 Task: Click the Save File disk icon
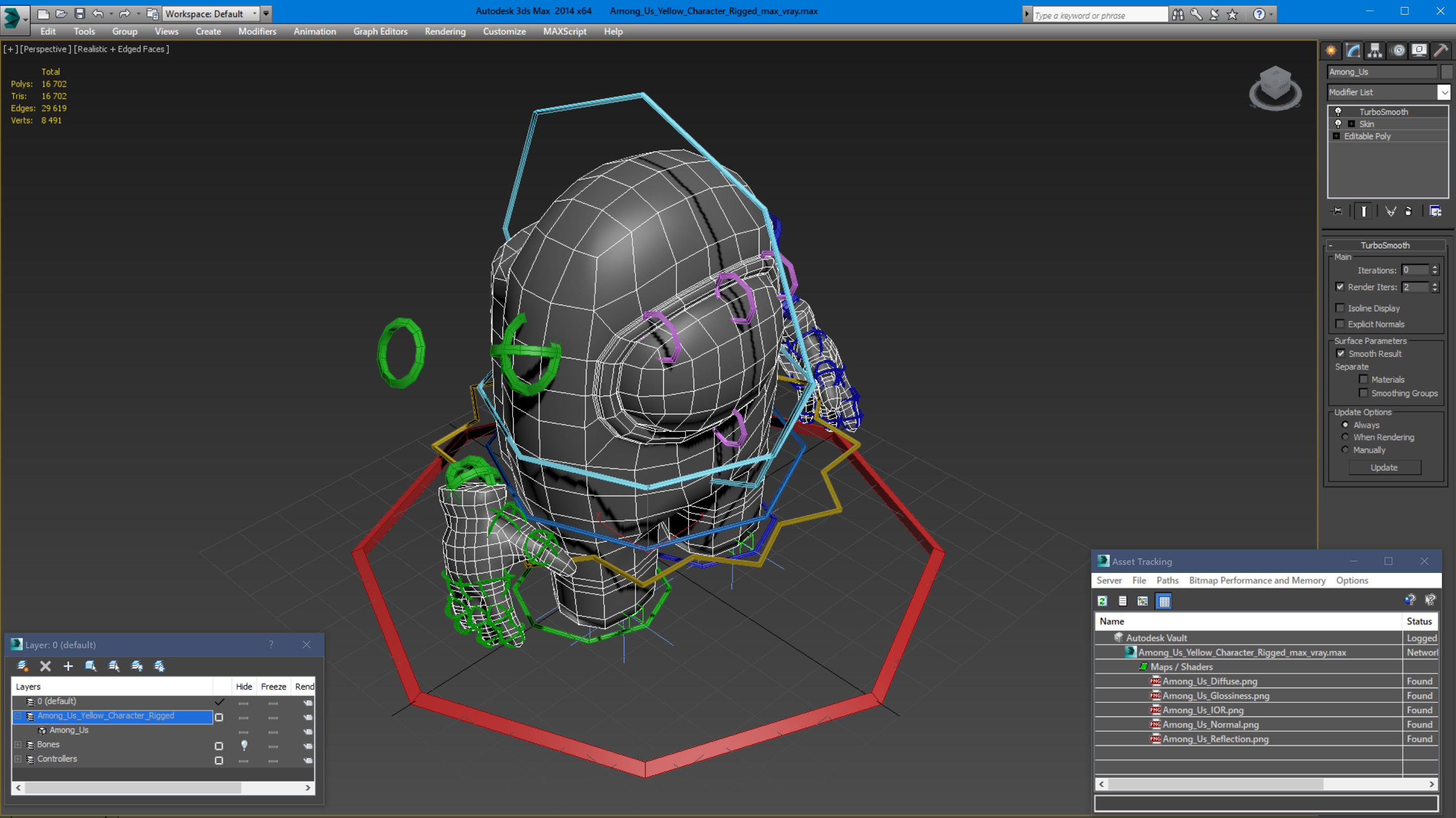(x=80, y=14)
